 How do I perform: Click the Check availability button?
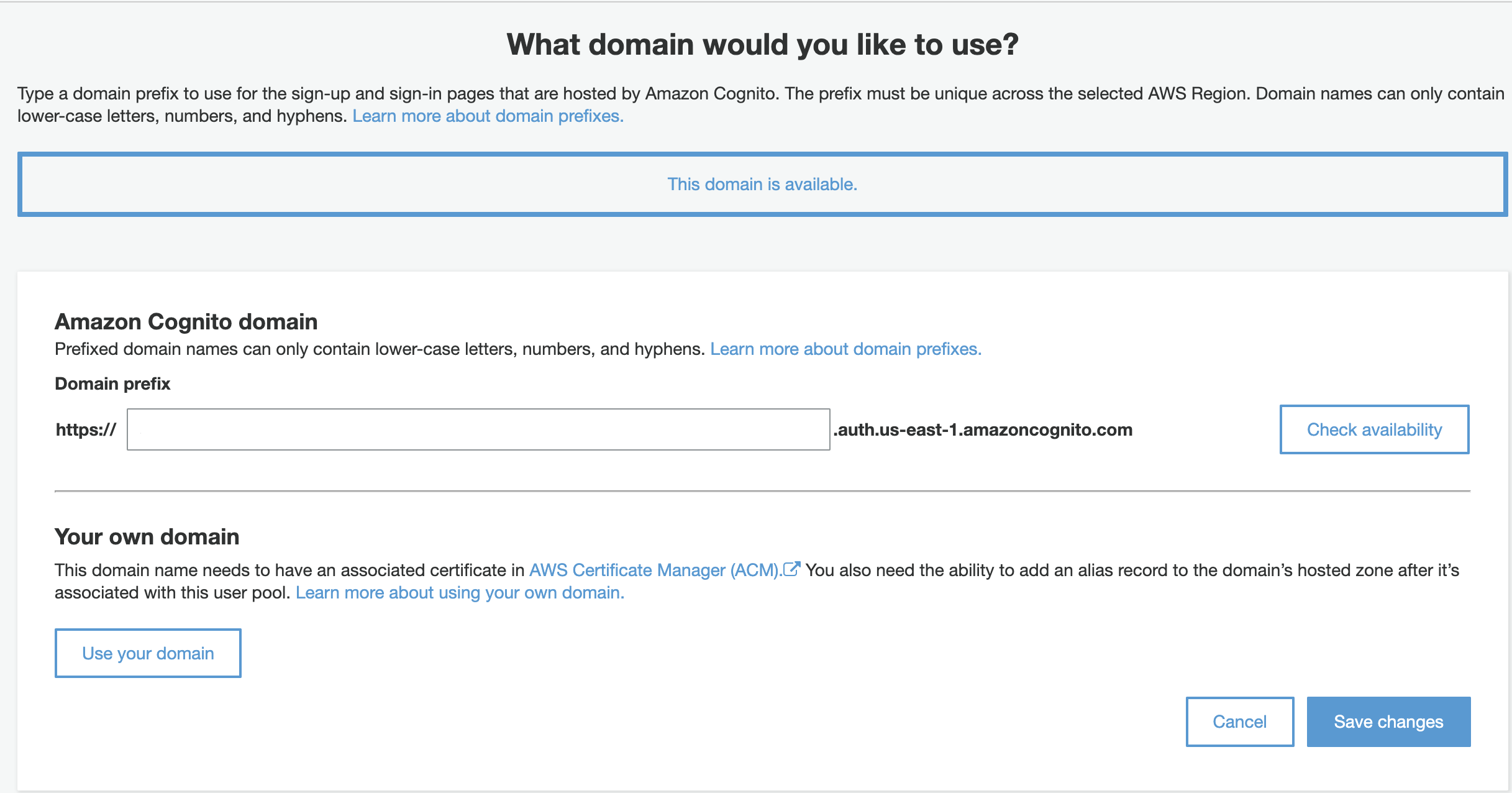pyautogui.click(x=1374, y=429)
